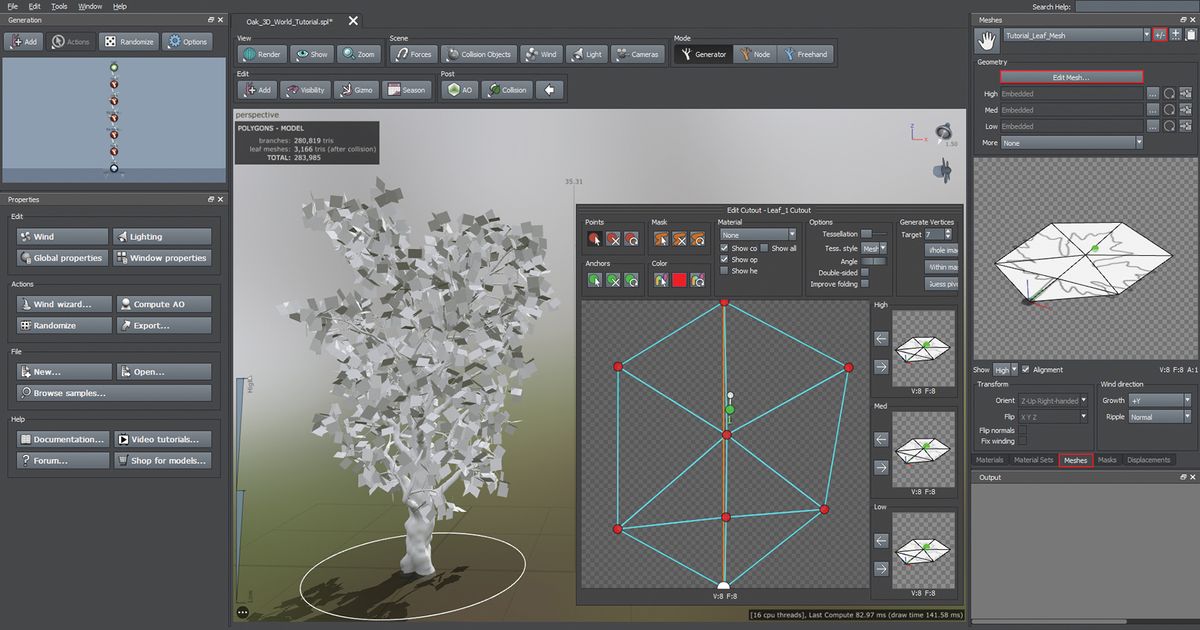This screenshot has height=630, width=1200.
Task: Click the red color swatch in the Color group
Action: 677,279
